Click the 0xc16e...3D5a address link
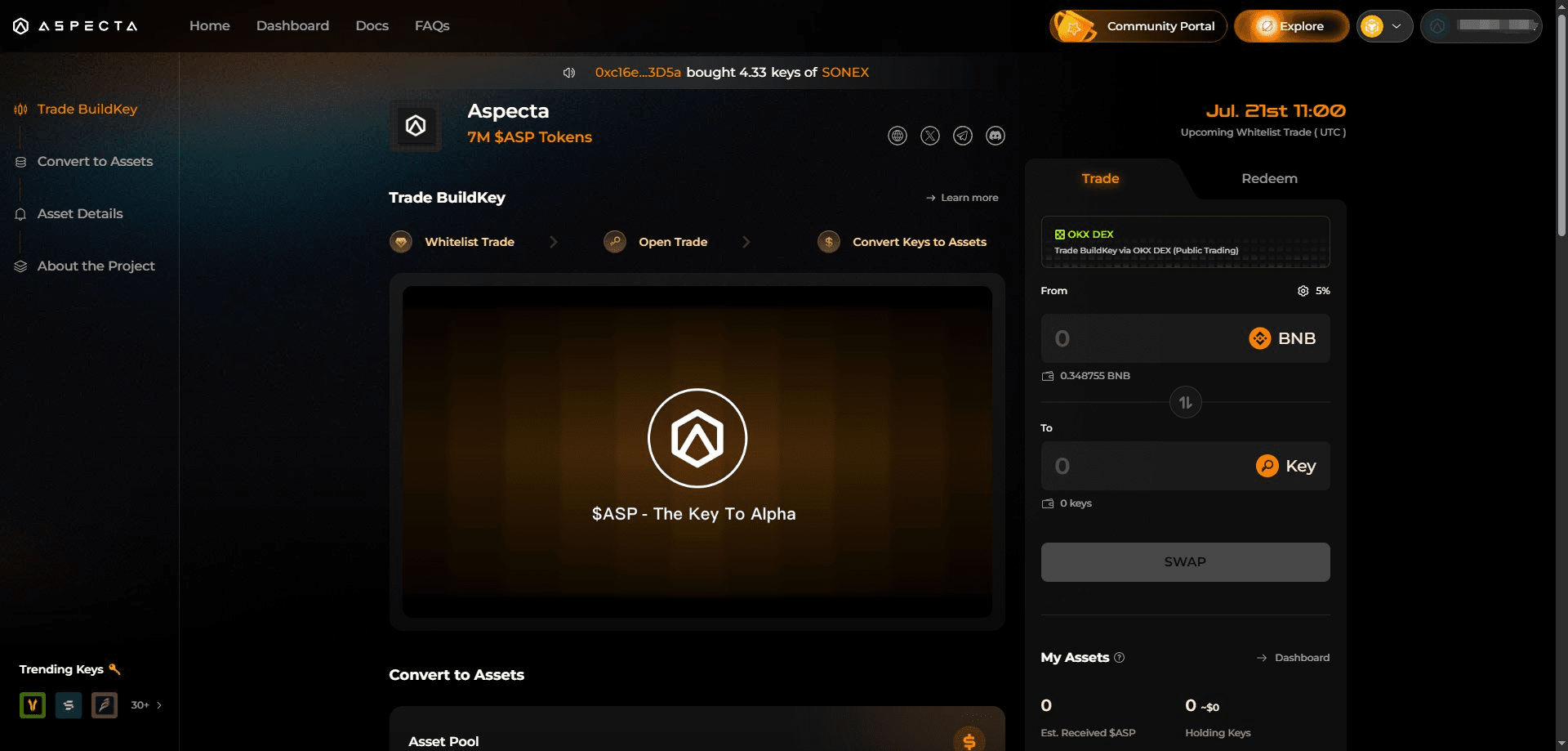 (x=638, y=73)
